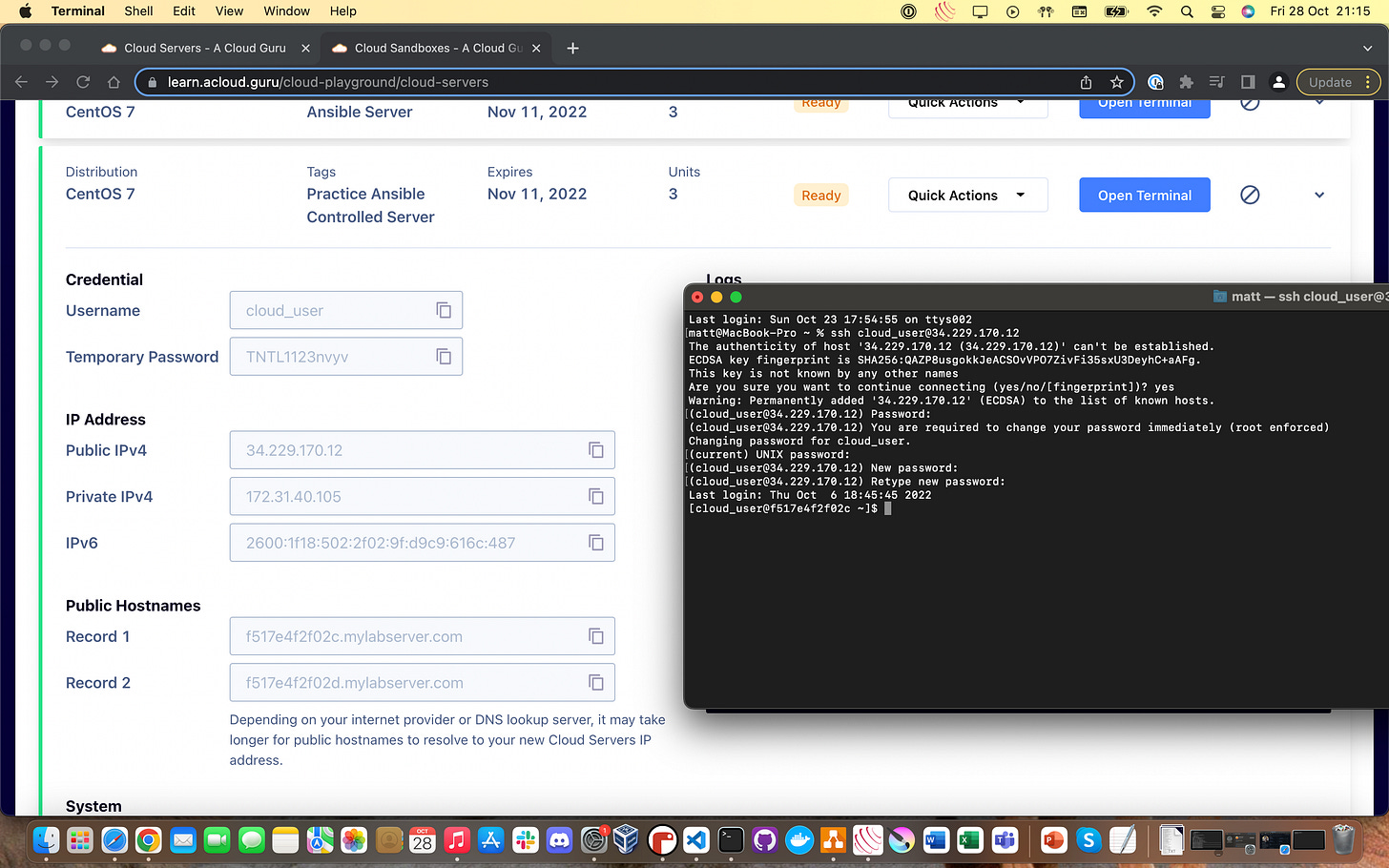Open Siri from the menu bar
This screenshot has width=1389, height=868.
(1248, 11)
